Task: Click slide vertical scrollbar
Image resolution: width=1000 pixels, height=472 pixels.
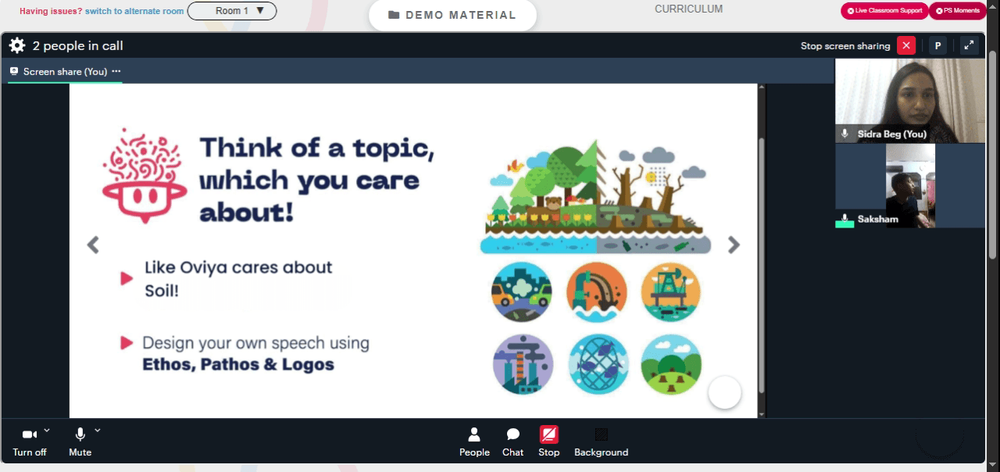Action: pos(761,266)
